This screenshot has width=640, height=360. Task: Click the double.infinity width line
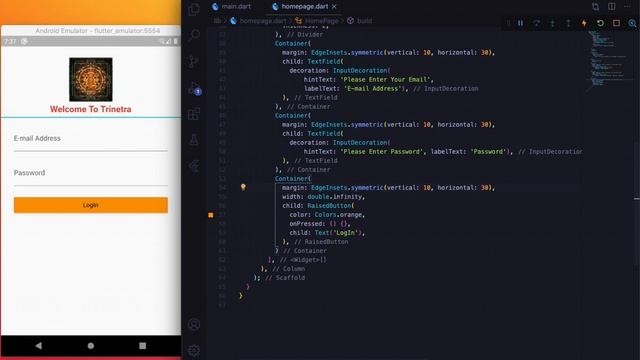[x=323, y=197]
